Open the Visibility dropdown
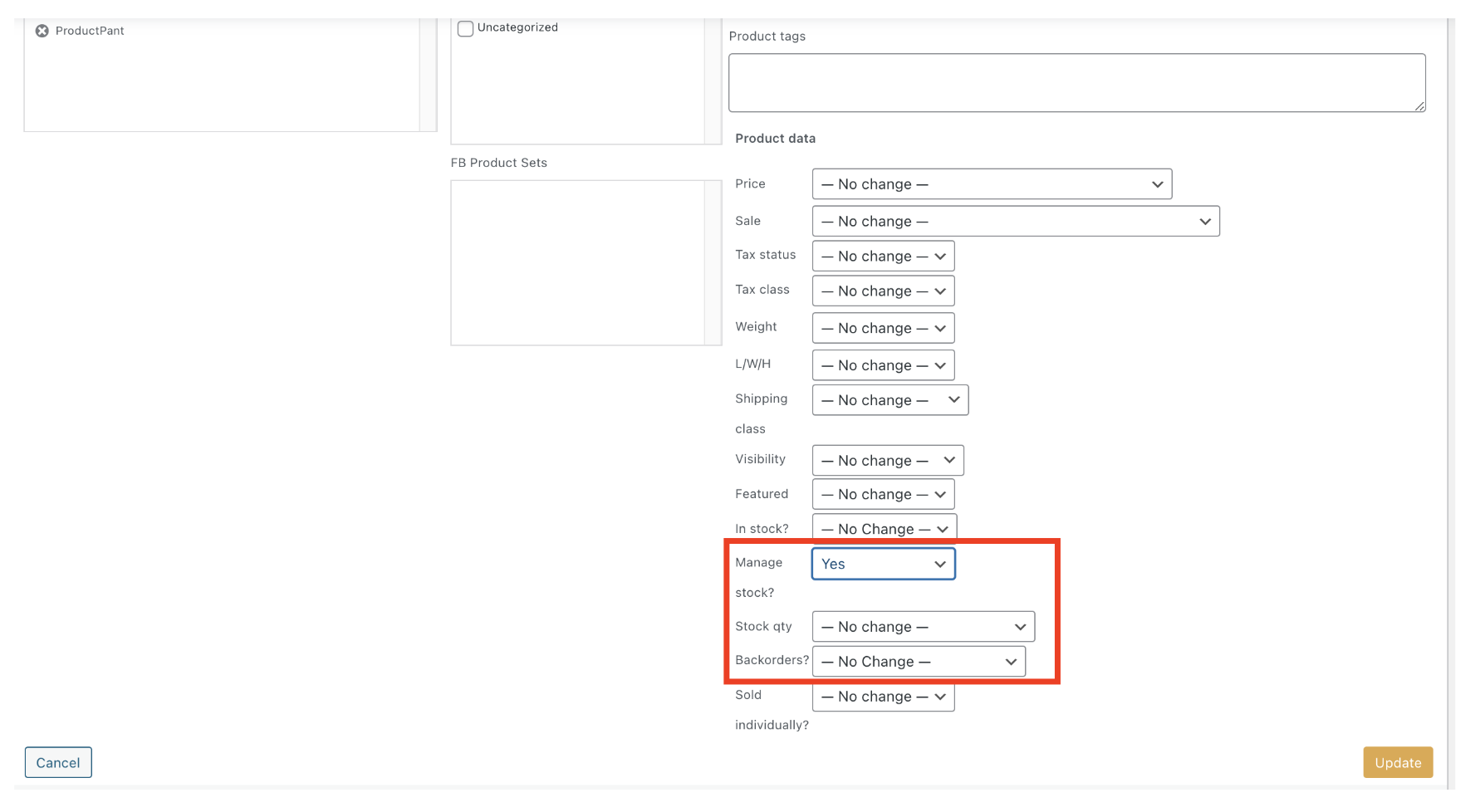 [888, 461]
